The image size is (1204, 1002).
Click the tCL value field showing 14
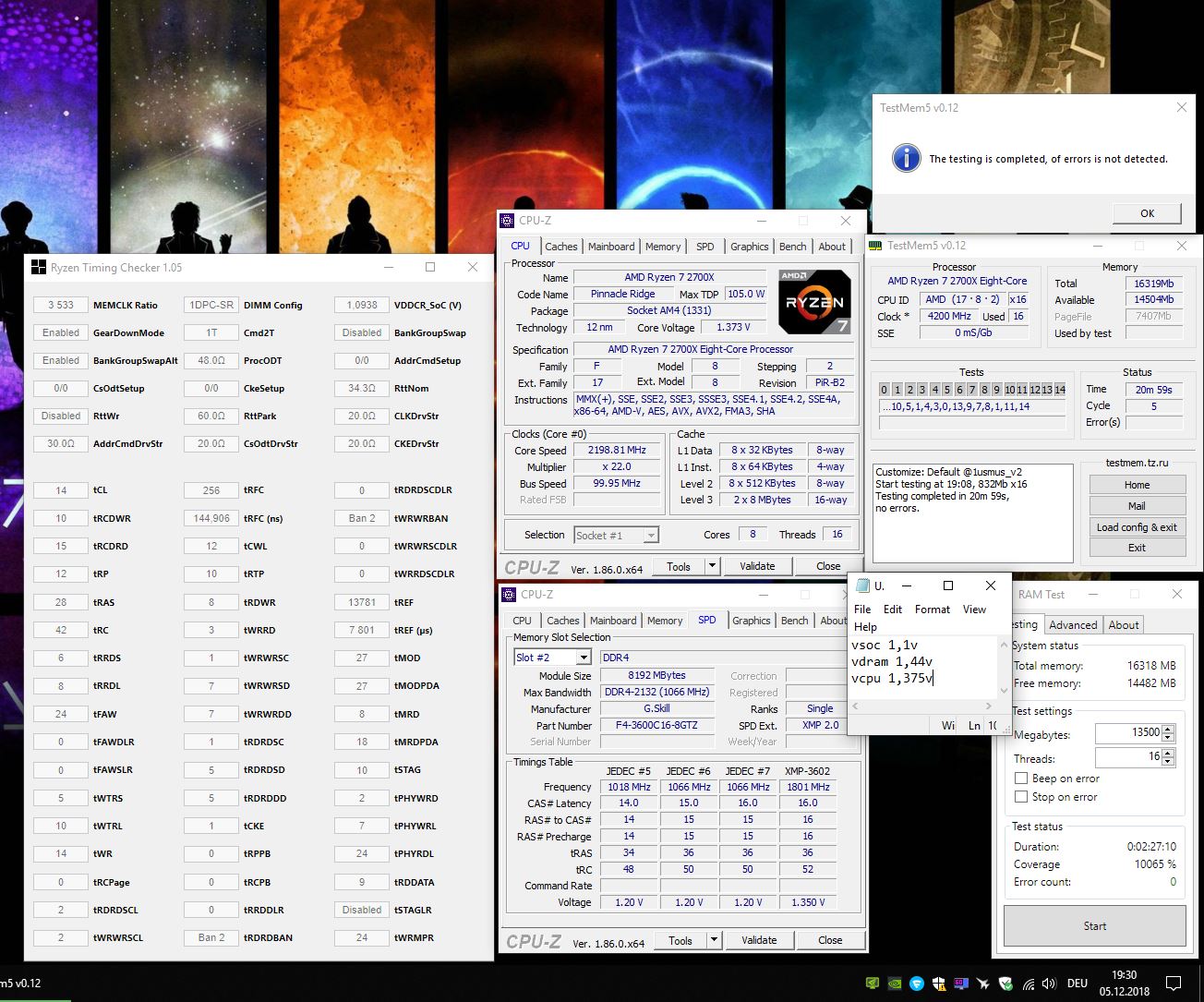(x=61, y=490)
